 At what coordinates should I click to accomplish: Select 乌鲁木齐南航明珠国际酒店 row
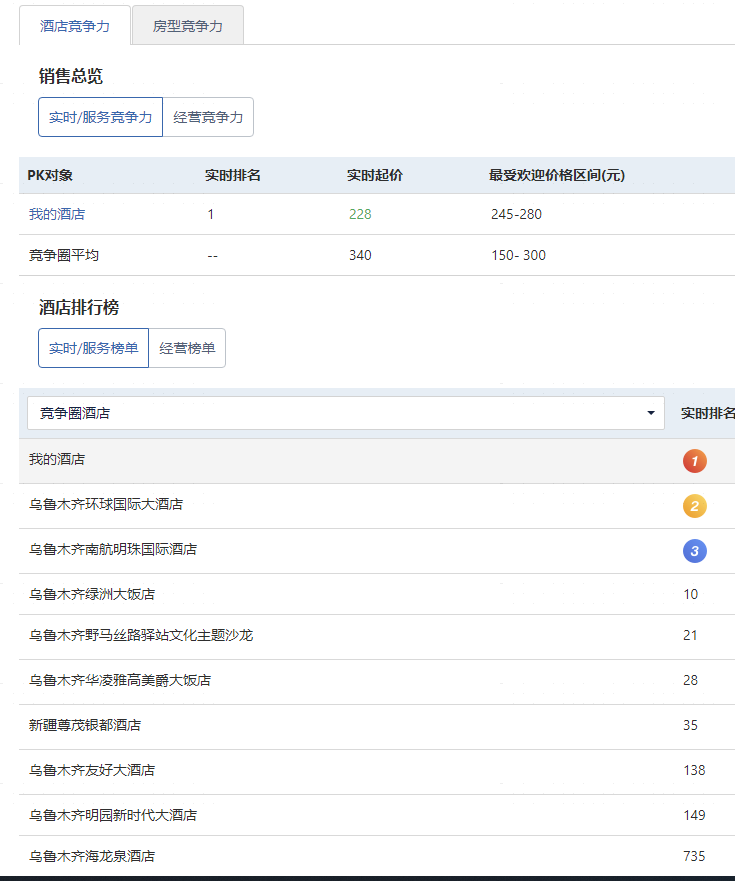(377, 551)
